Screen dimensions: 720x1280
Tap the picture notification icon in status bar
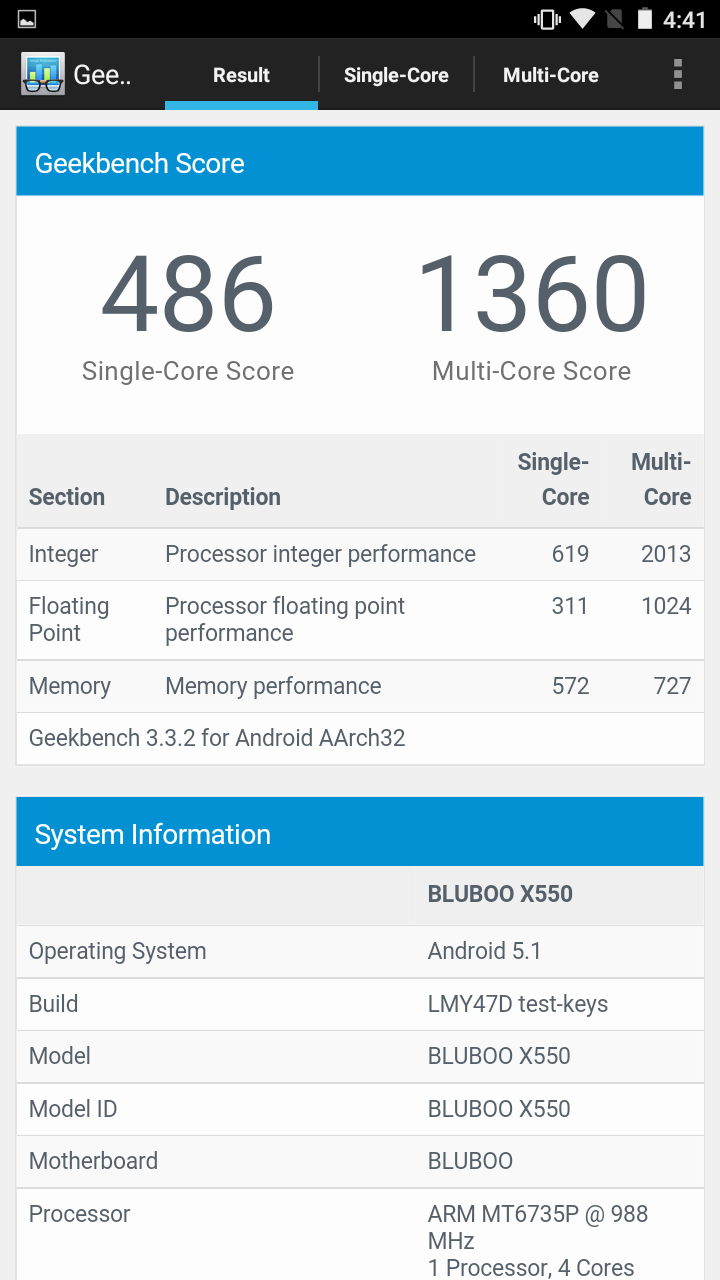tap(27, 19)
